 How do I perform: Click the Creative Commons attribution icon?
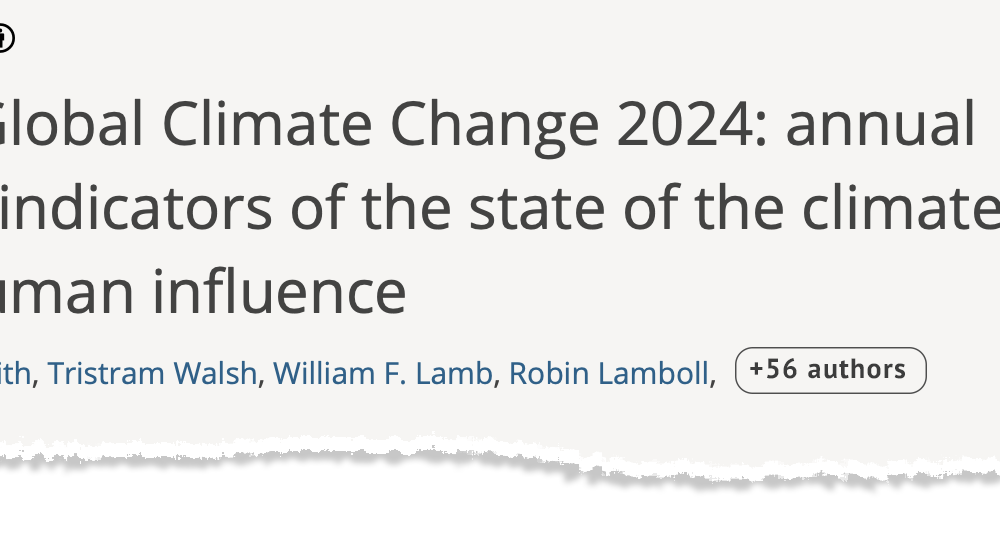pyautogui.click(x=4, y=39)
